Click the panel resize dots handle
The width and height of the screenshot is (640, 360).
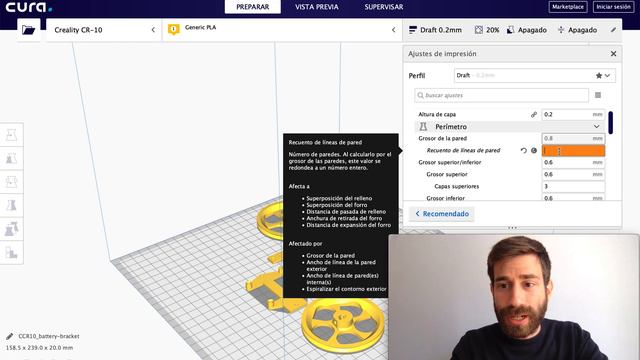point(513,228)
